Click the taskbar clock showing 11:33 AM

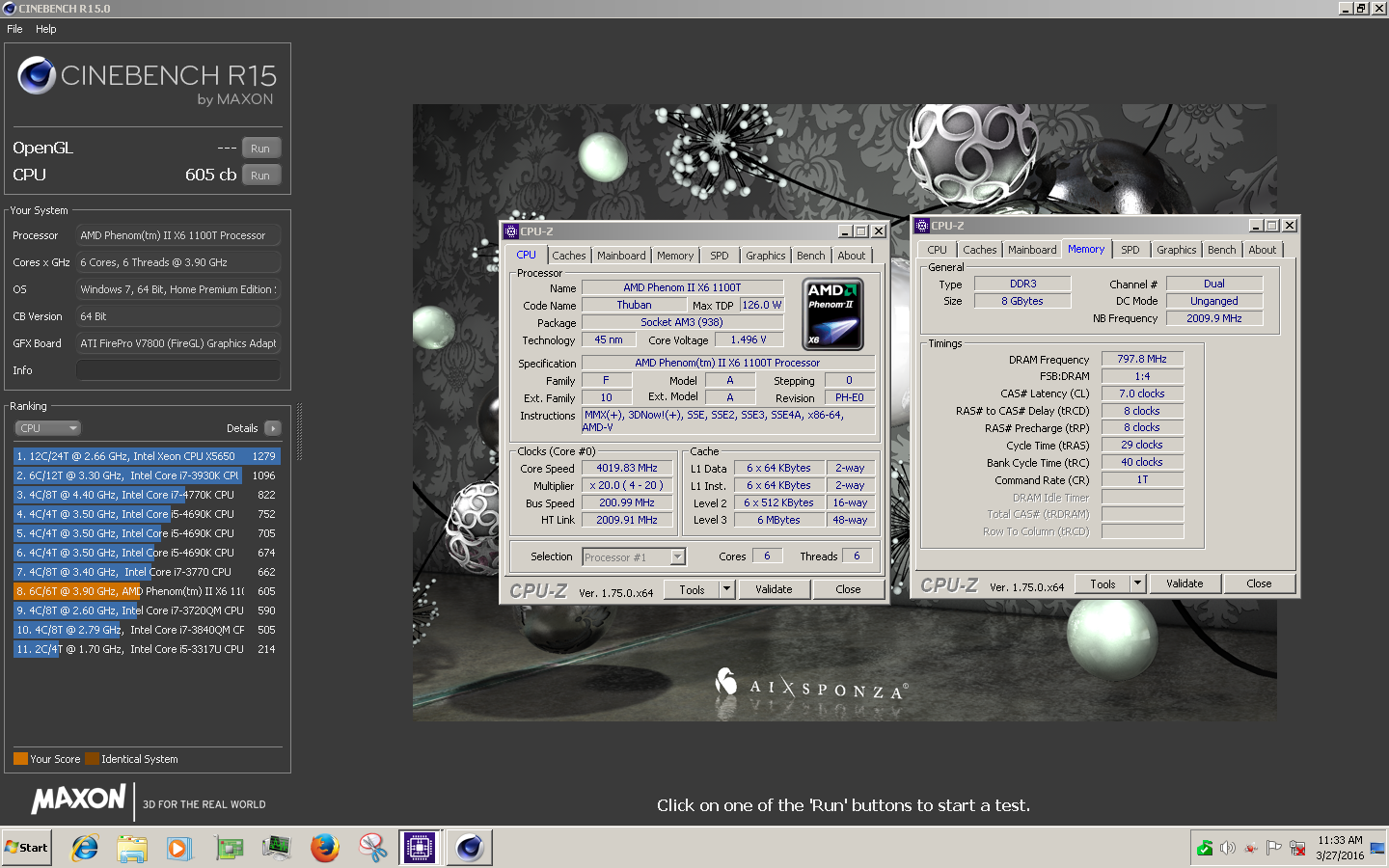pyautogui.click(x=1340, y=848)
